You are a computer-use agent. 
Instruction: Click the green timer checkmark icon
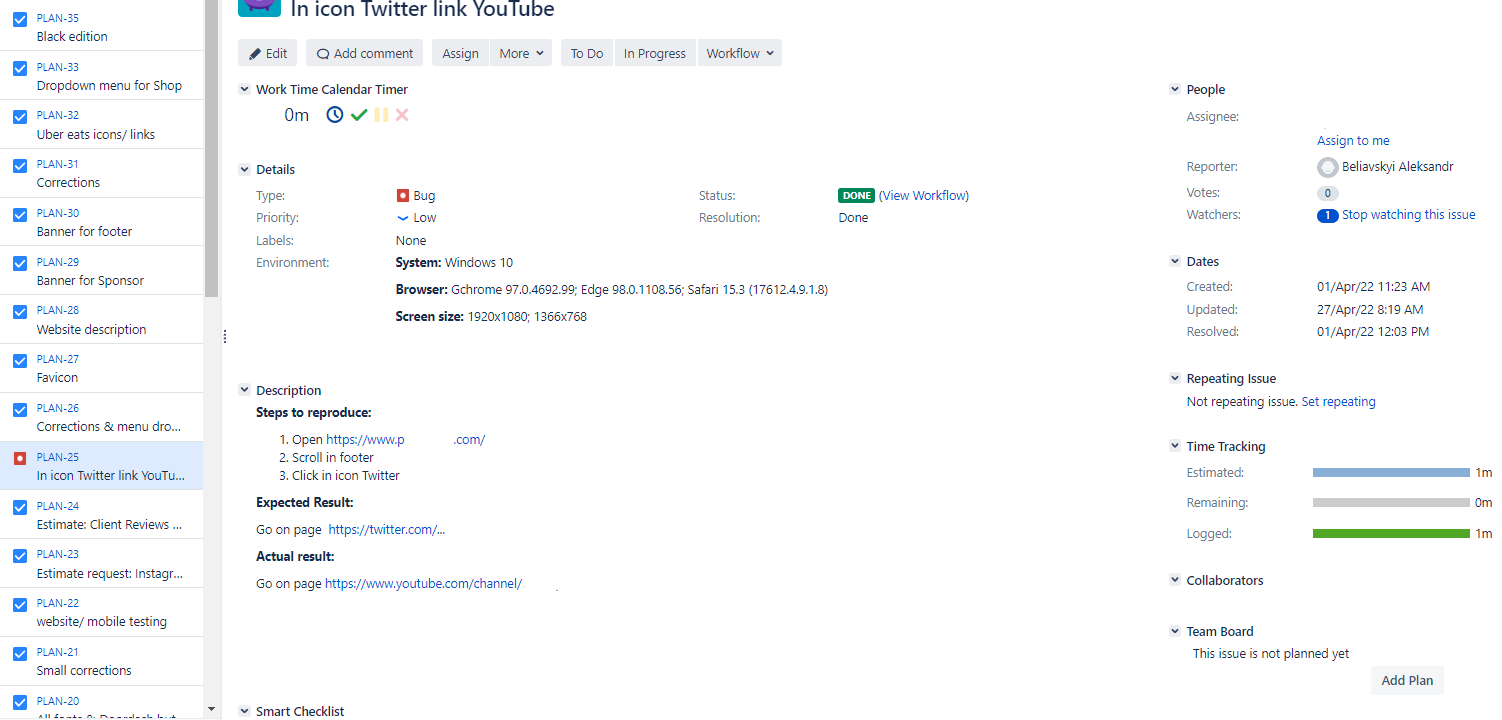(x=359, y=115)
